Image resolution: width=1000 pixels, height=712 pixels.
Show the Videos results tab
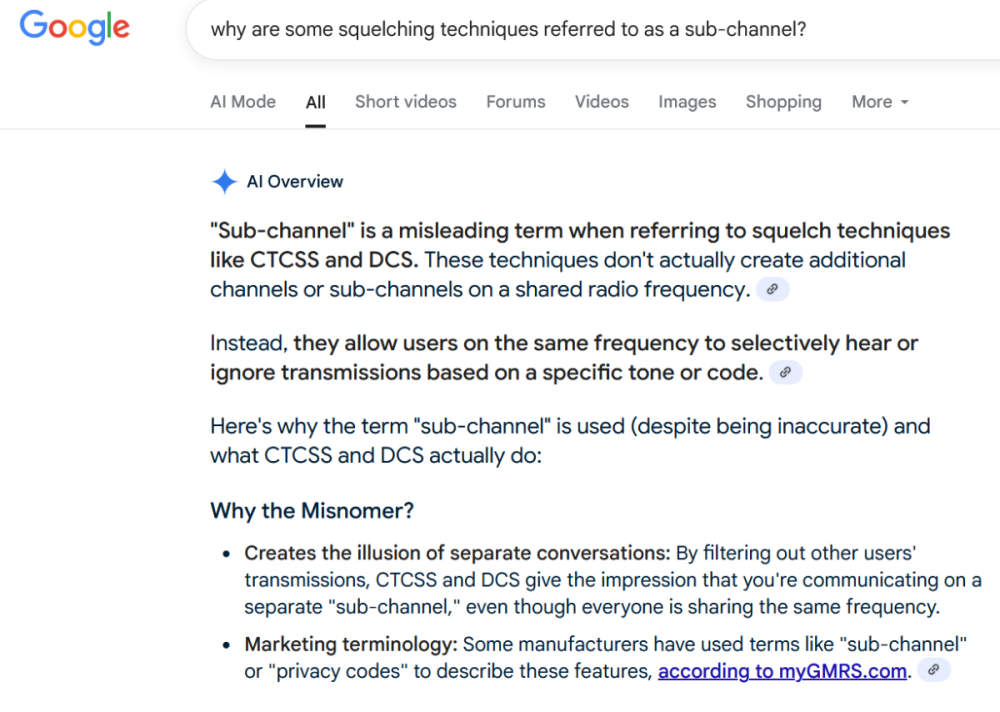click(x=602, y=102)
